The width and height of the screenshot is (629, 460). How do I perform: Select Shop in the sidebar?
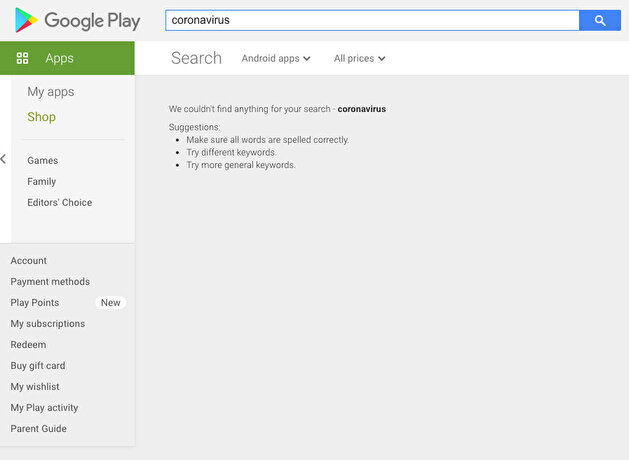[x=42, y=117]
